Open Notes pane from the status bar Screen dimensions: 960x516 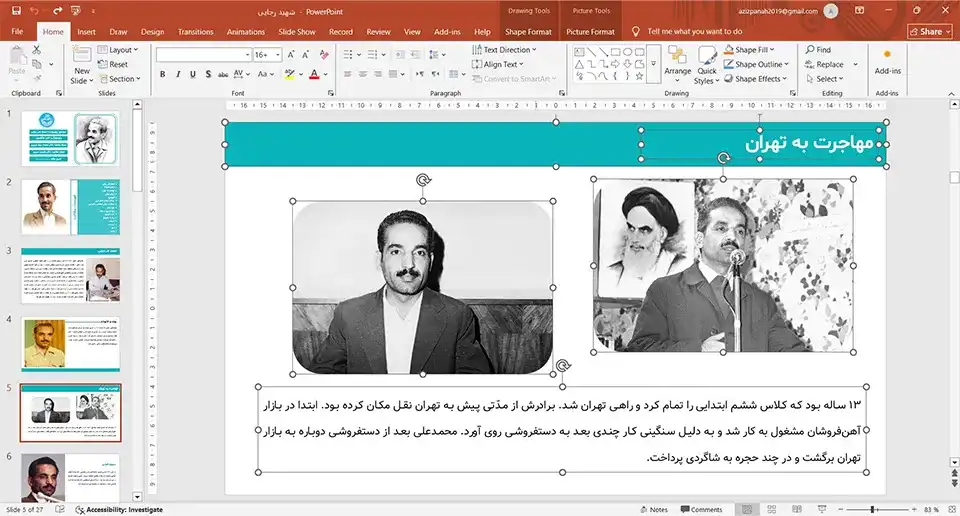(654, 509)
